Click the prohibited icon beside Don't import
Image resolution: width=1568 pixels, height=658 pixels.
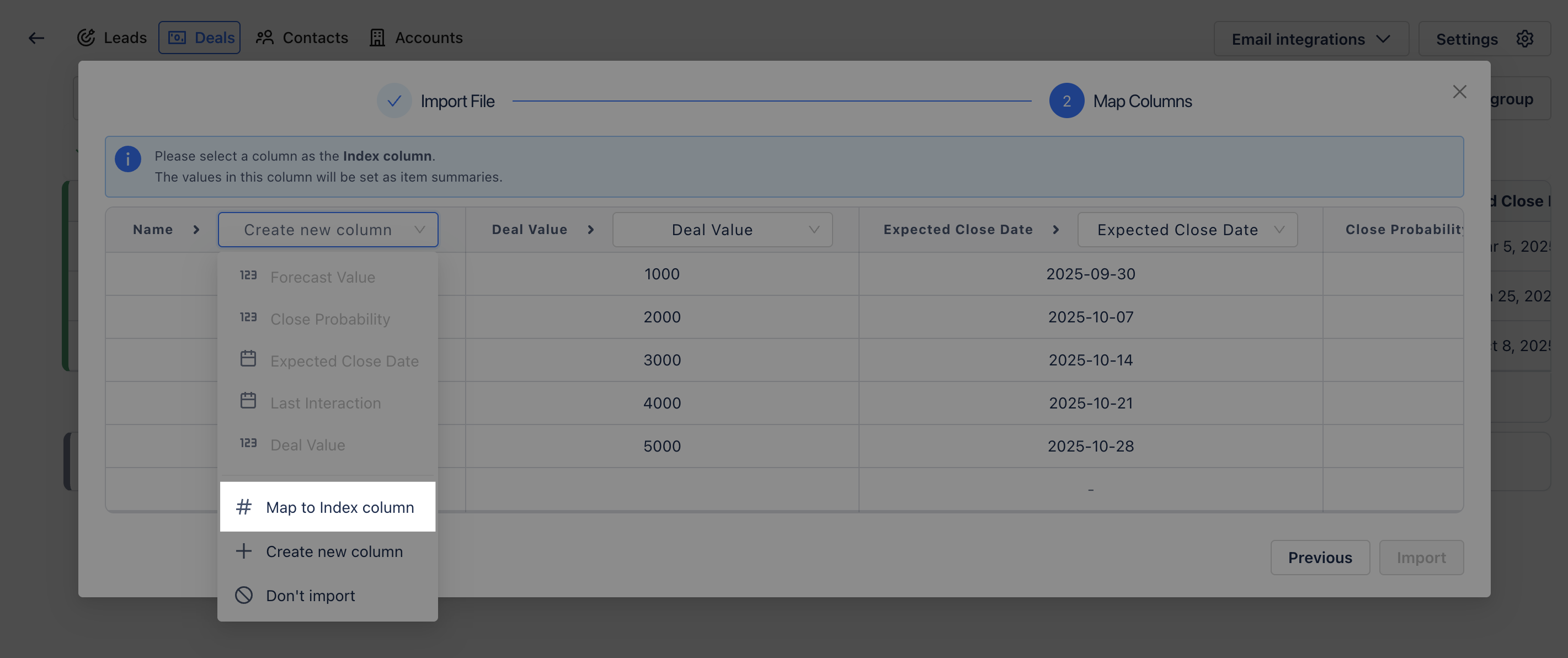pyautogui.click(x=243, y=595)
